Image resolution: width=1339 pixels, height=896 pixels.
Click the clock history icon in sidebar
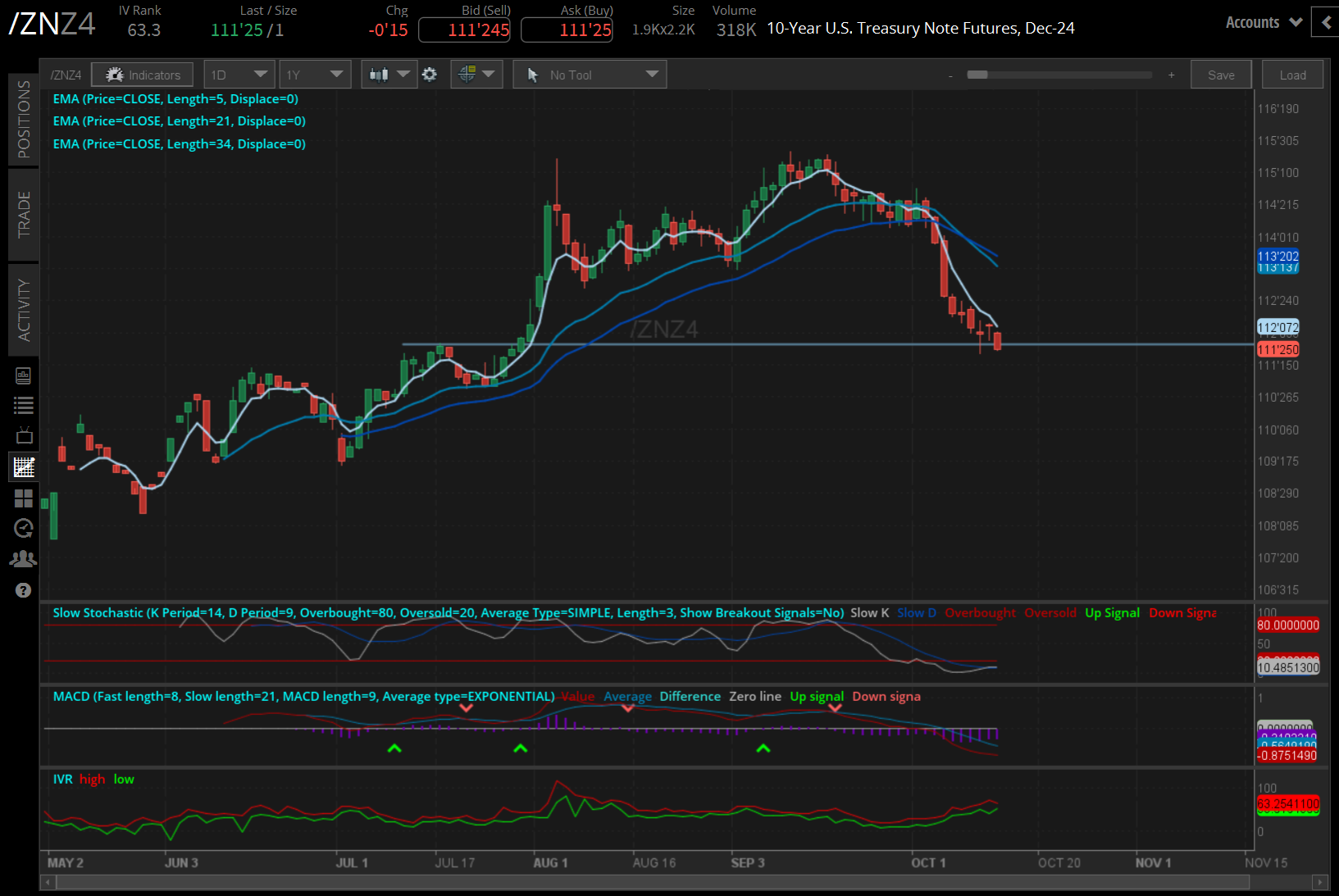24,528
